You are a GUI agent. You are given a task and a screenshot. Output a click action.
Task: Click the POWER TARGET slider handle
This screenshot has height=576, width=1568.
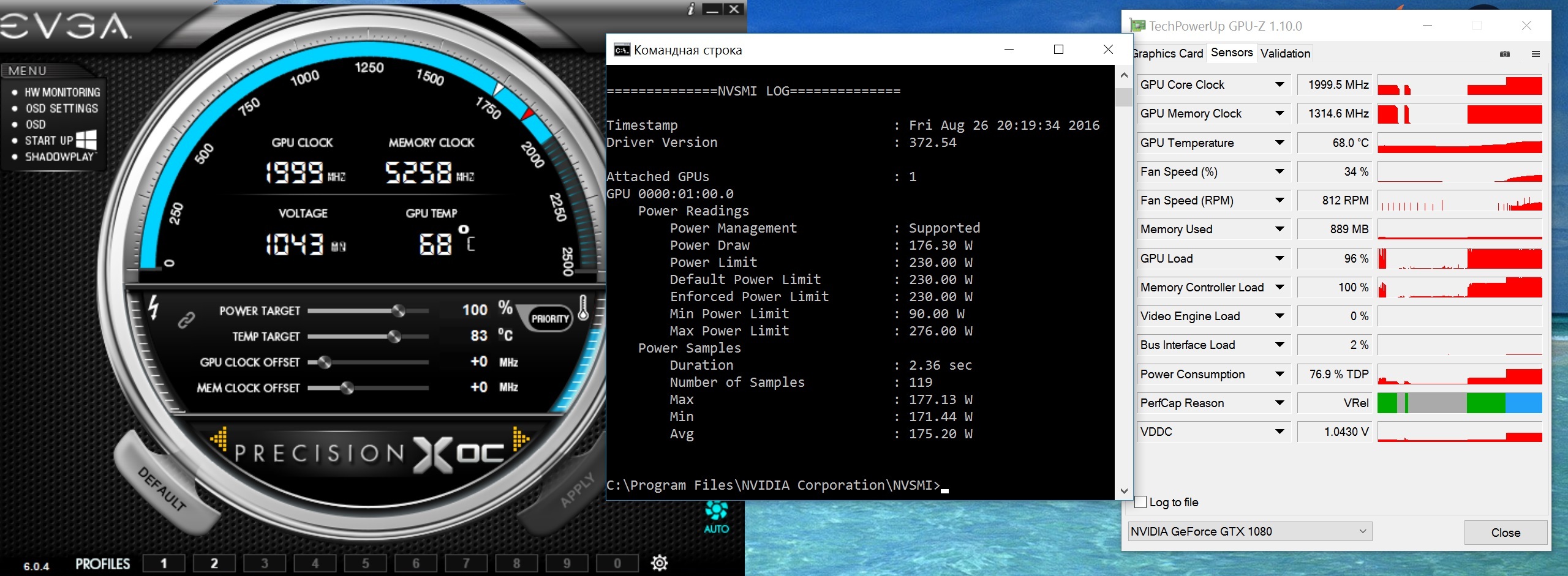click(x=398, y=311)
